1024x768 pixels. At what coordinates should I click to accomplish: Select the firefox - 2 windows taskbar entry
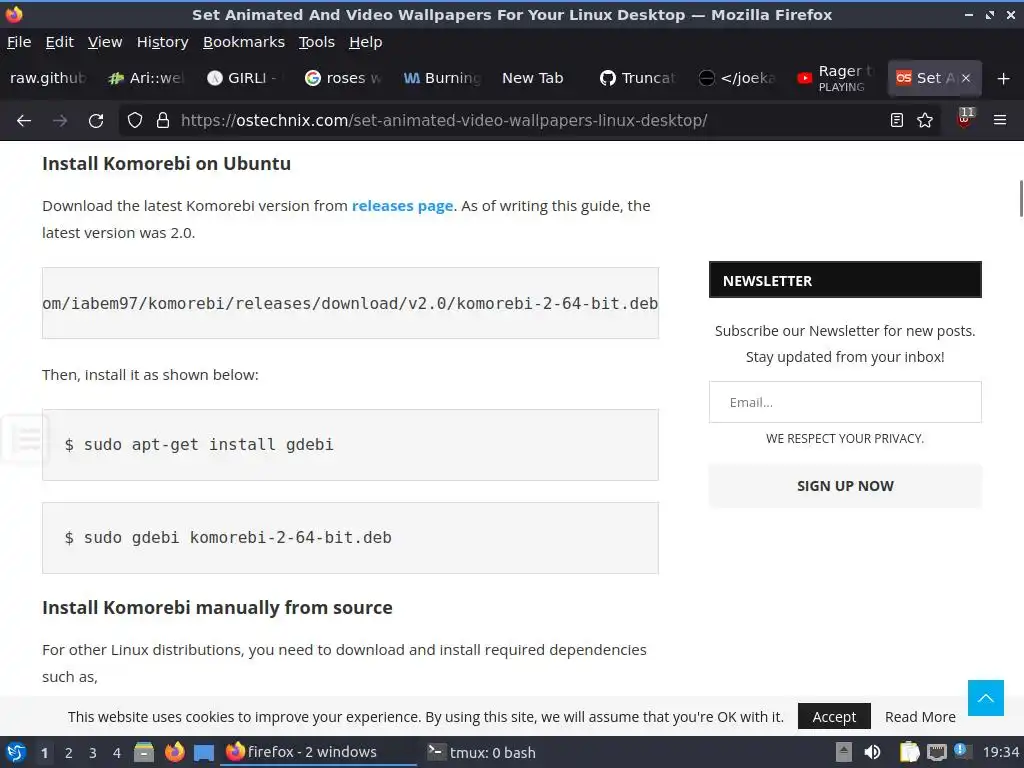319,752
